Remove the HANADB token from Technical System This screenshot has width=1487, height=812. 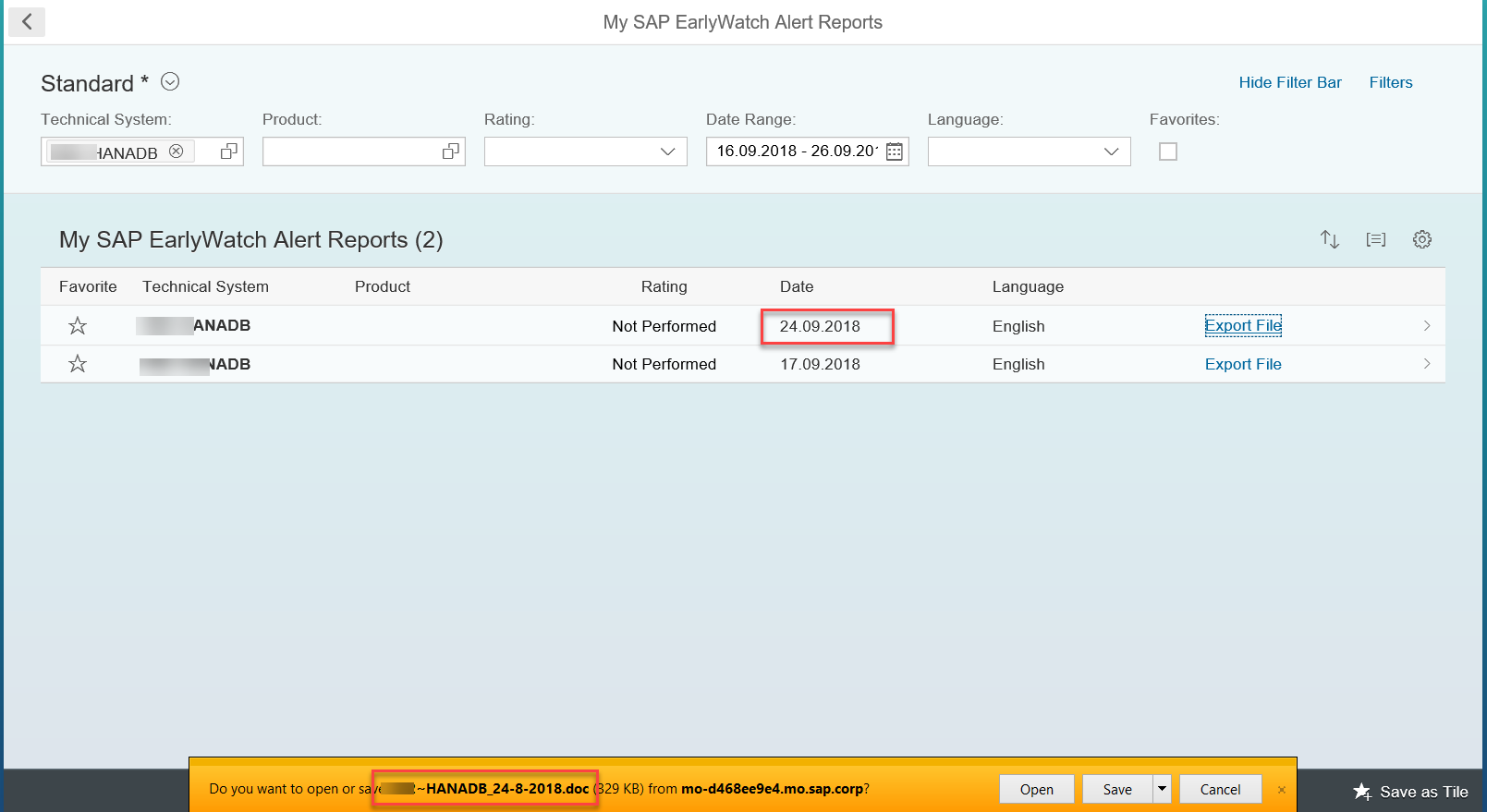[177, 151]
